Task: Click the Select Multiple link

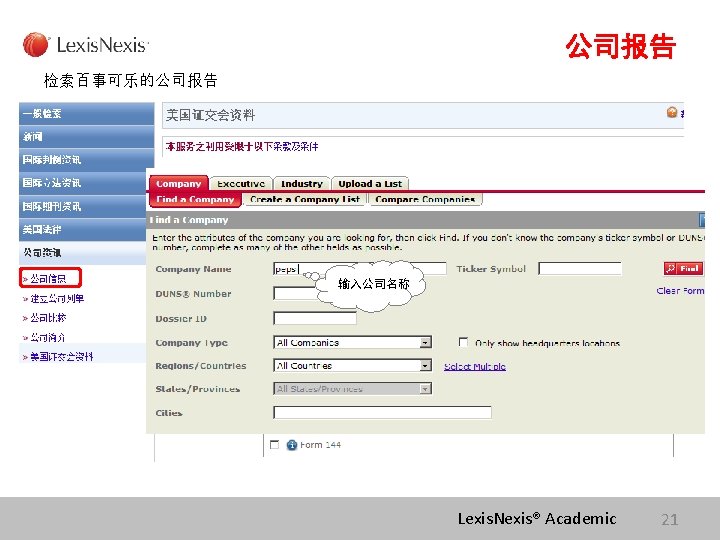Action: pos(475,366)
